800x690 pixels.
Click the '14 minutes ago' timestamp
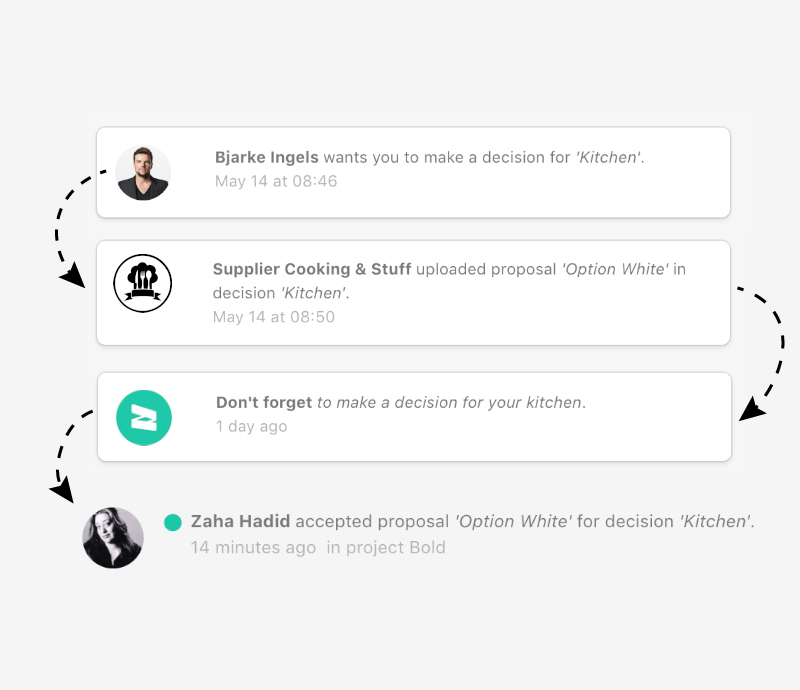coord(250,547)
